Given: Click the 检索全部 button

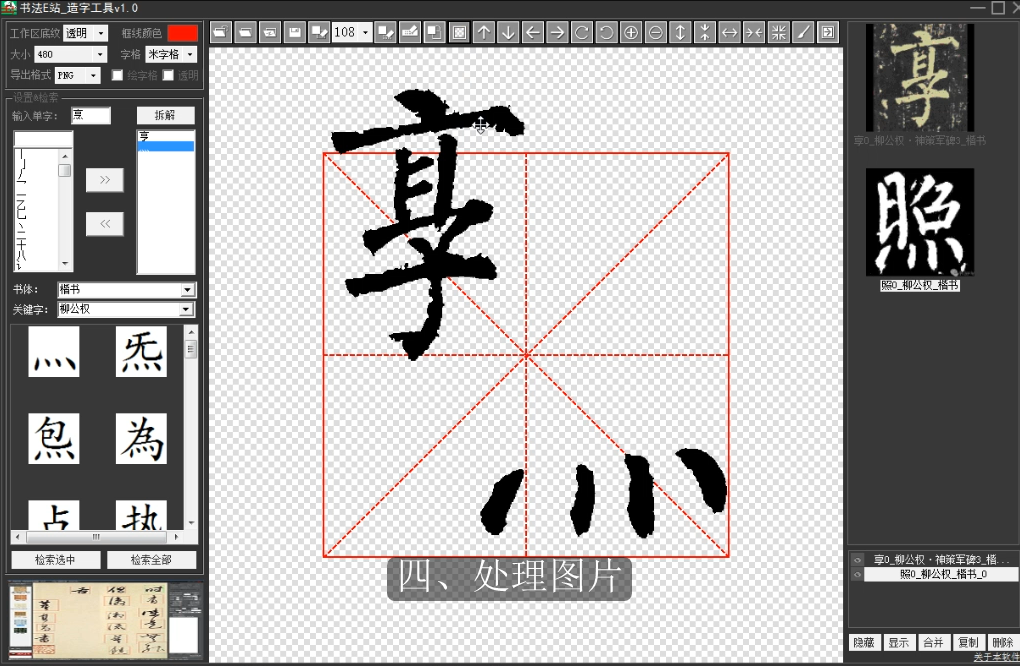Looking at the screenshot, I should [x=151, y=559].
